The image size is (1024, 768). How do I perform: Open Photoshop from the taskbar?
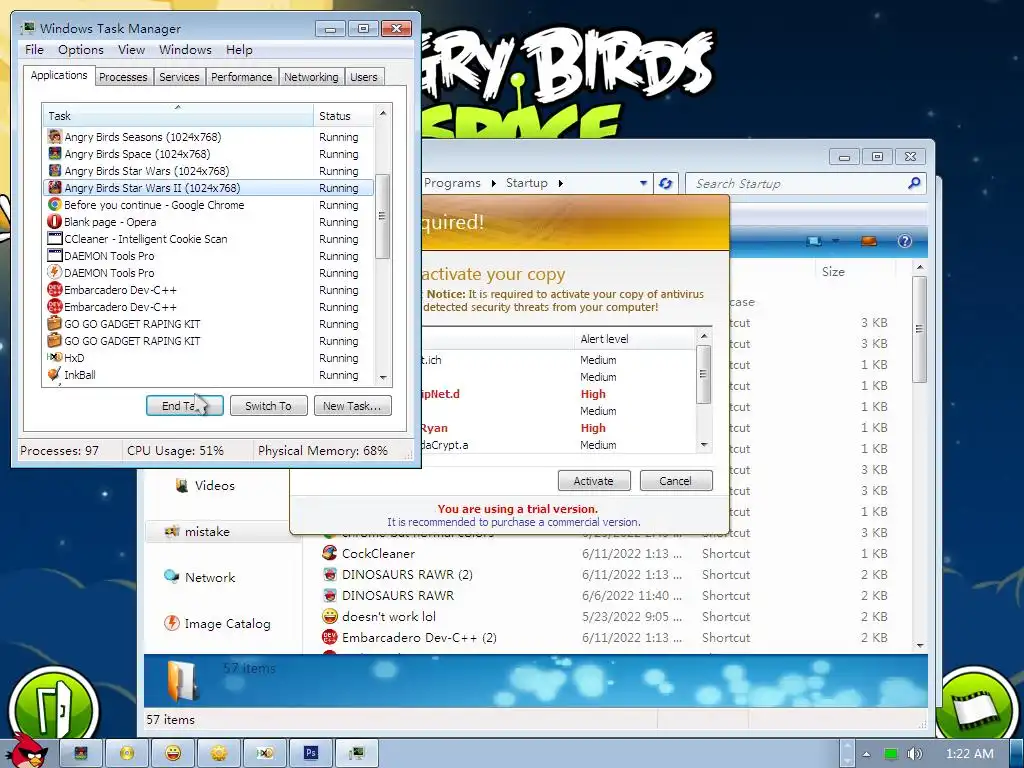[x=310, y=753]
